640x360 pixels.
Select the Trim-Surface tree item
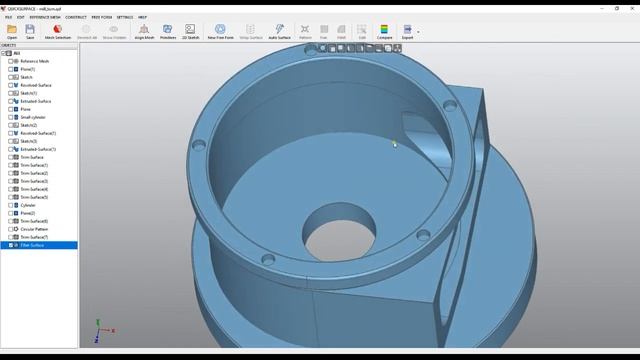pyautogui.click(x=32, y=157)
